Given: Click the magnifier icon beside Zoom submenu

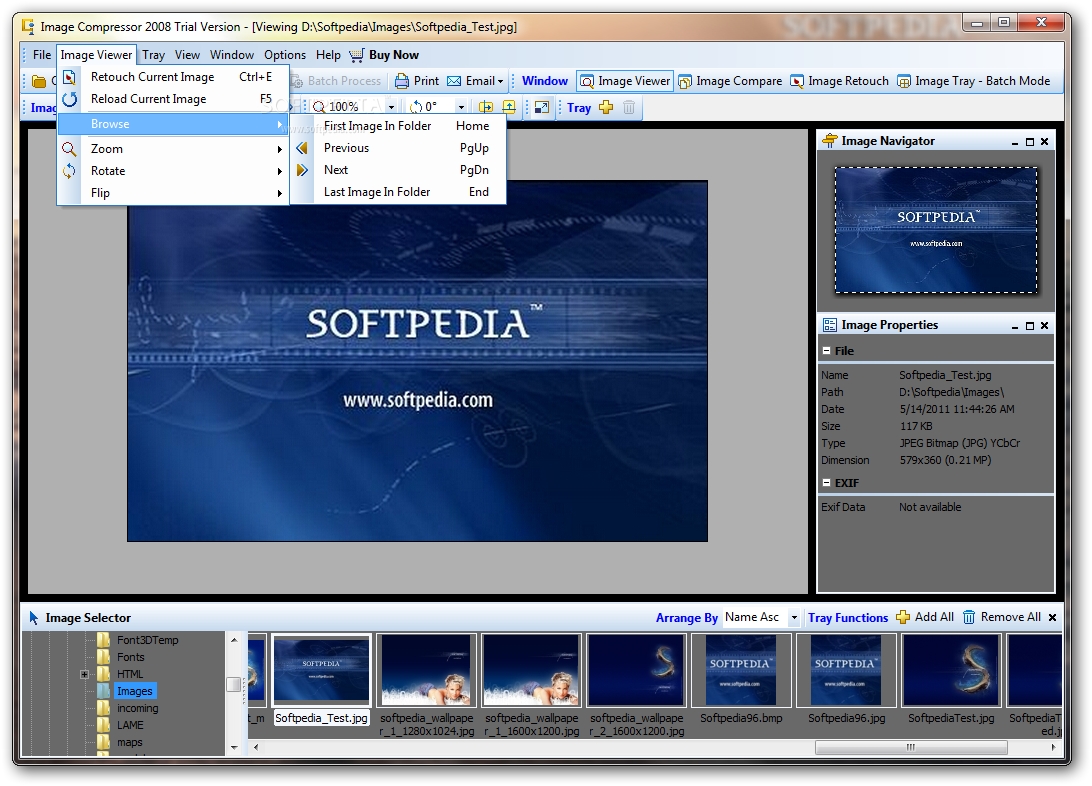Looking at the screenshot, I should pos(69,149).
